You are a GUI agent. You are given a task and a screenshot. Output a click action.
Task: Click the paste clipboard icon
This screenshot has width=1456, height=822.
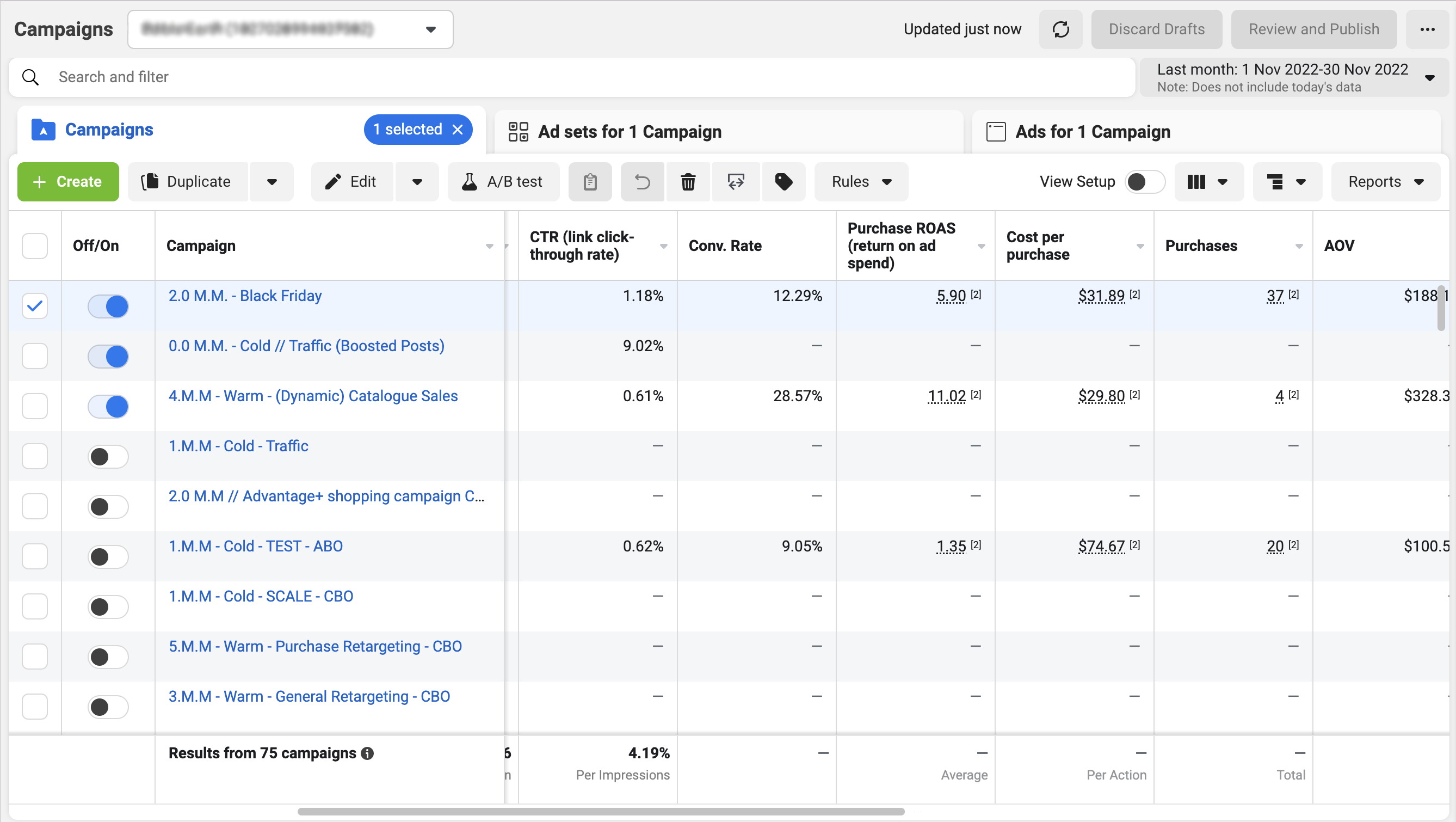(590, 182)
